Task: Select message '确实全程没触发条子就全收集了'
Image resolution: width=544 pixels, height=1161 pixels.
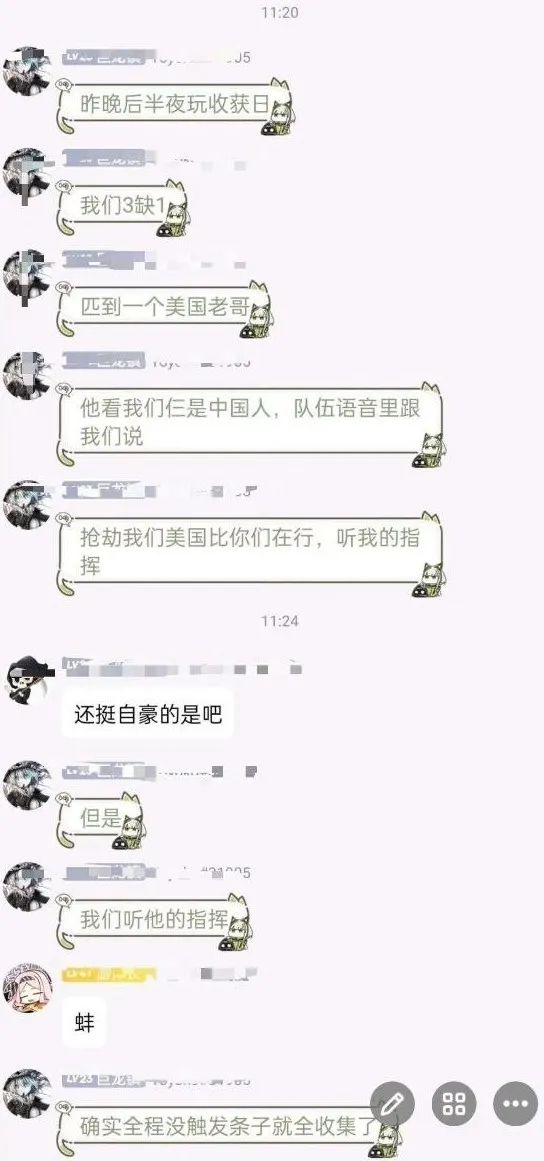Action: (230, 1128)
